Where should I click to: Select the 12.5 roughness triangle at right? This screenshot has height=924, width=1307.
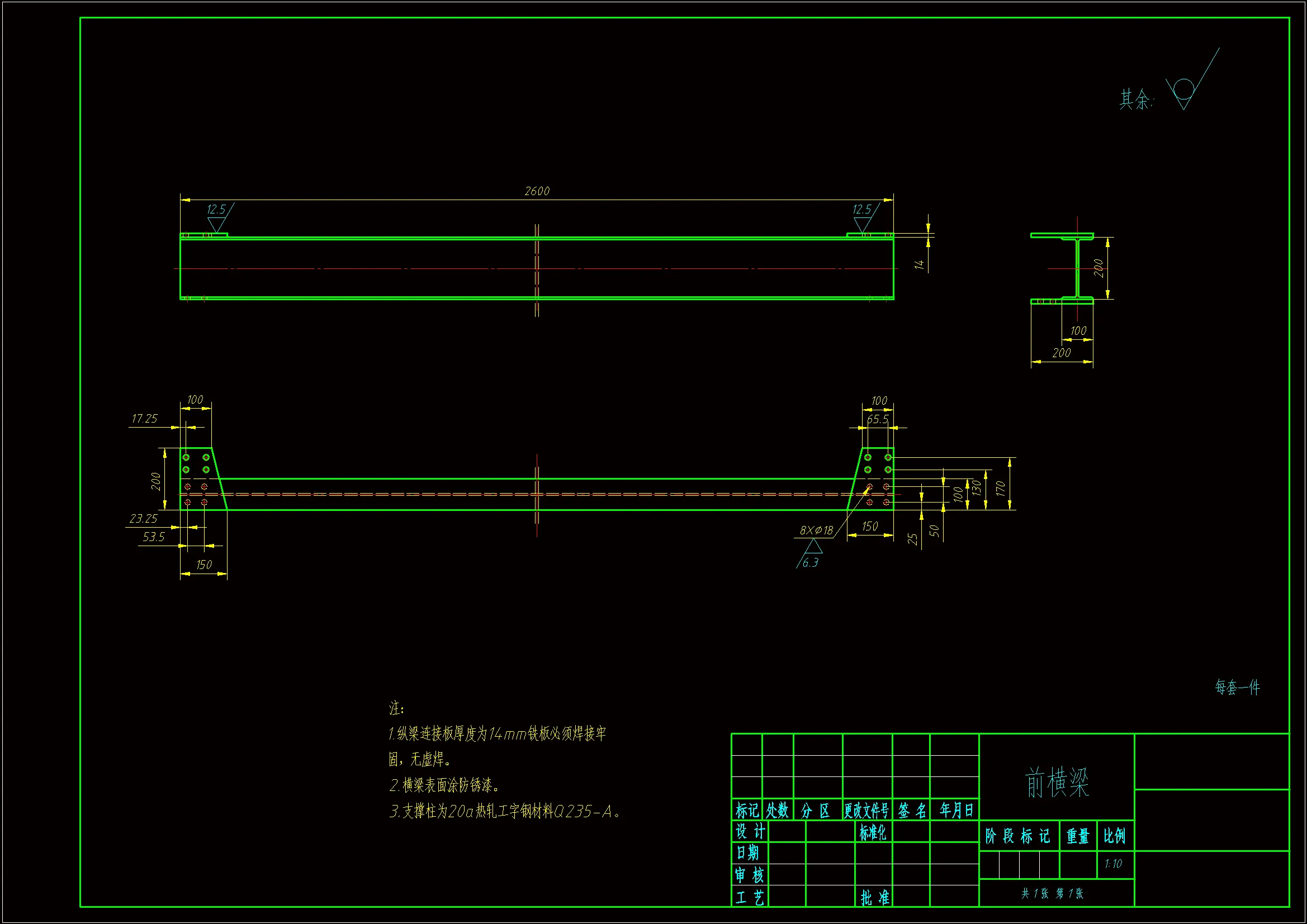[863, 224]
